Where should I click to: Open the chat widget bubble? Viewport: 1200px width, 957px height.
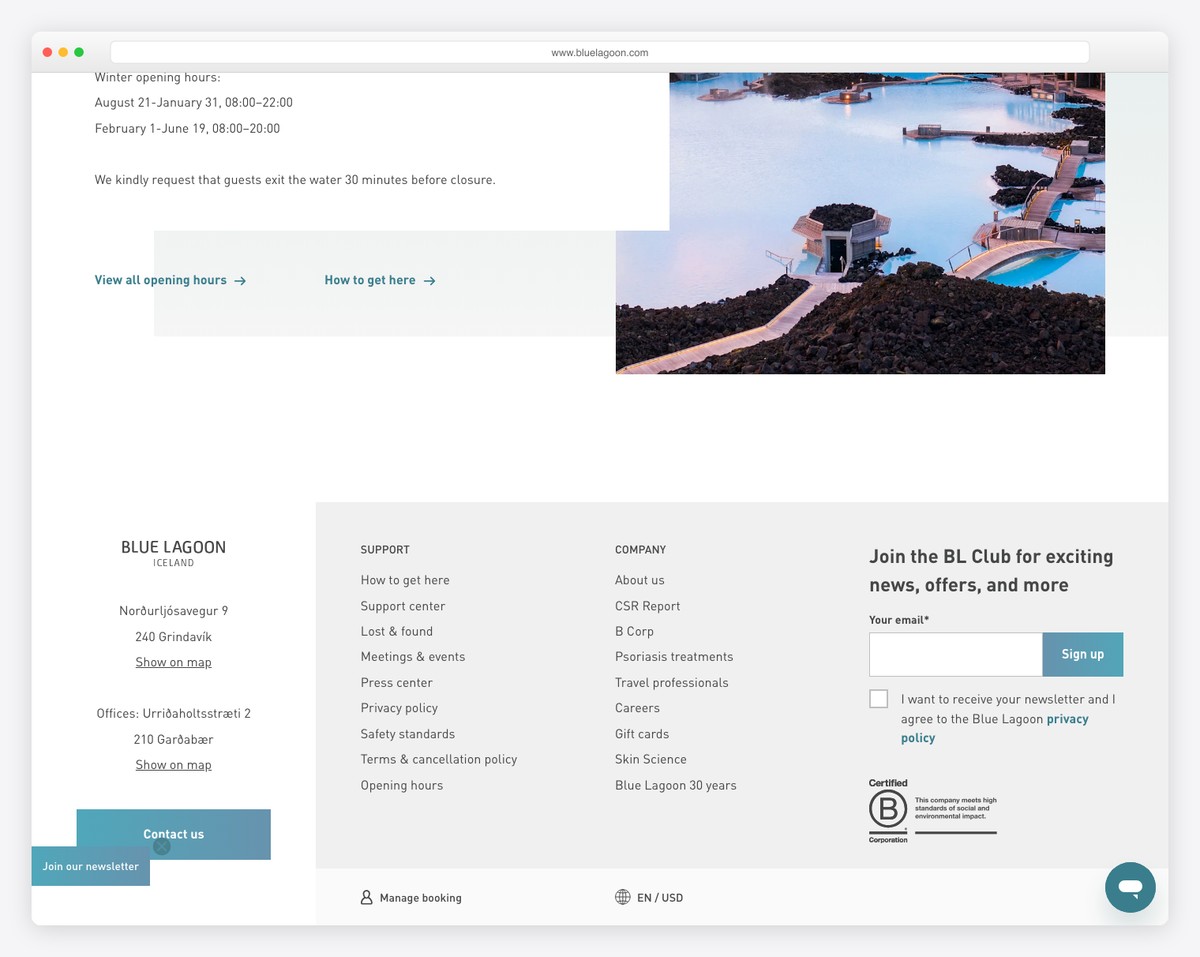(1130, 886)
